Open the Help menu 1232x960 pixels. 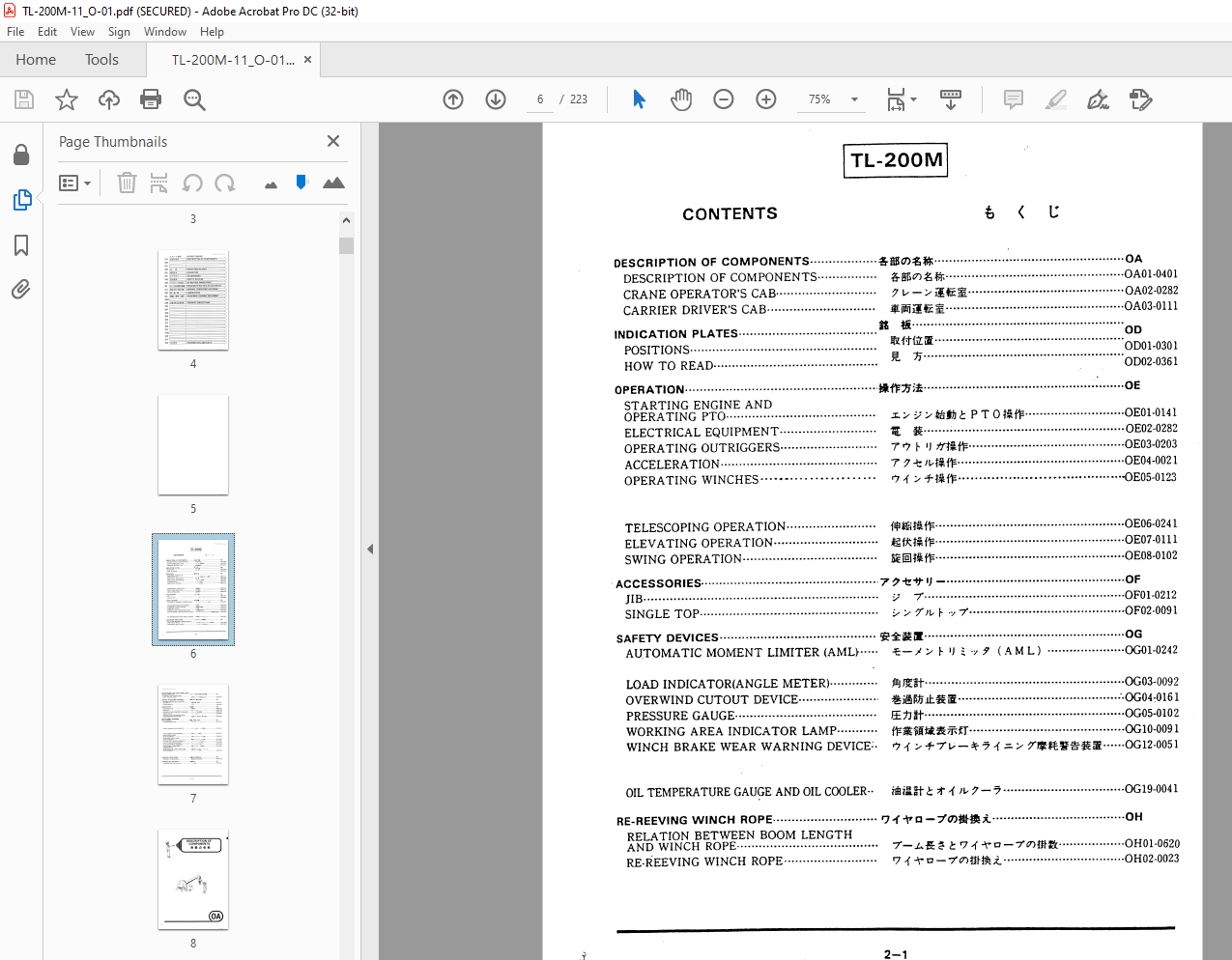212,31
